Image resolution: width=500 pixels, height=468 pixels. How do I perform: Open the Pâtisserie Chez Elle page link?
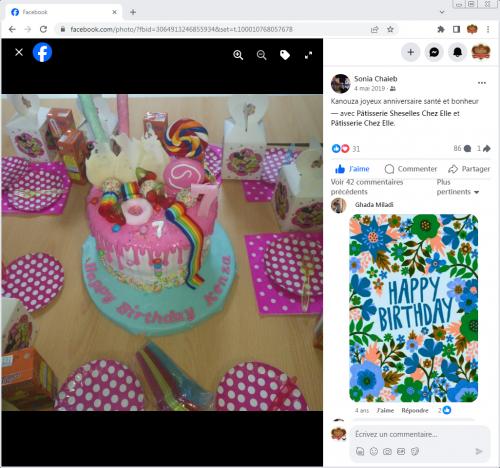point(363,123)
